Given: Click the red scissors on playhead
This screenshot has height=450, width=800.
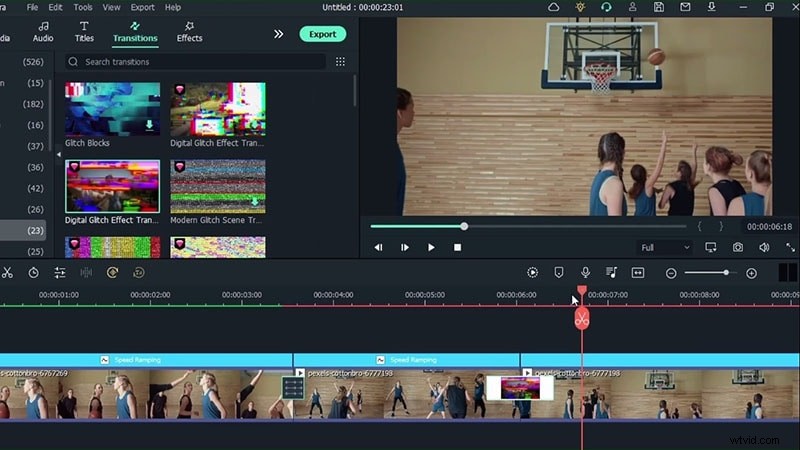Looking at the screenshot, I should pos(582,319).
